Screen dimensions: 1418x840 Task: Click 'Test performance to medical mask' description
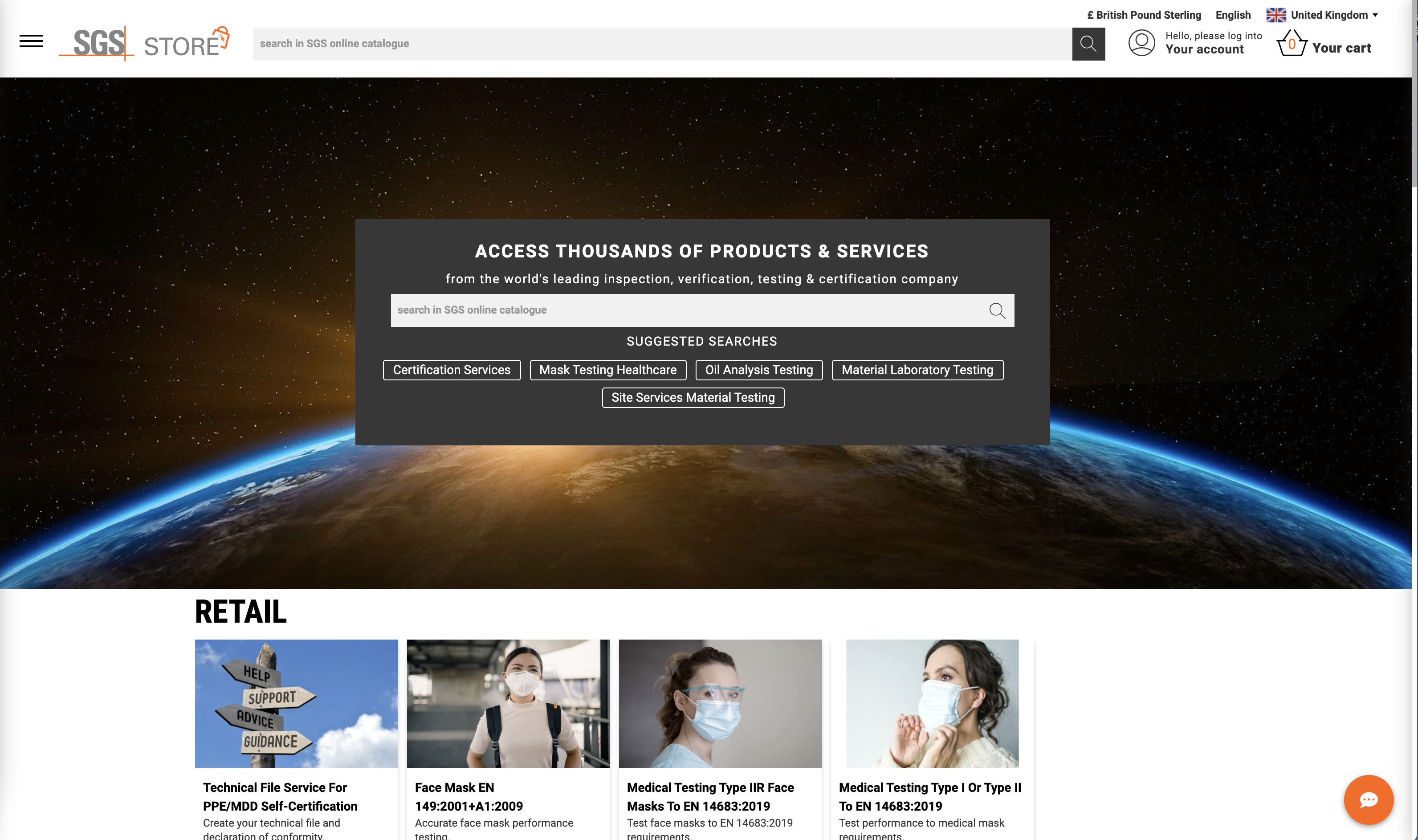(921, 823)
